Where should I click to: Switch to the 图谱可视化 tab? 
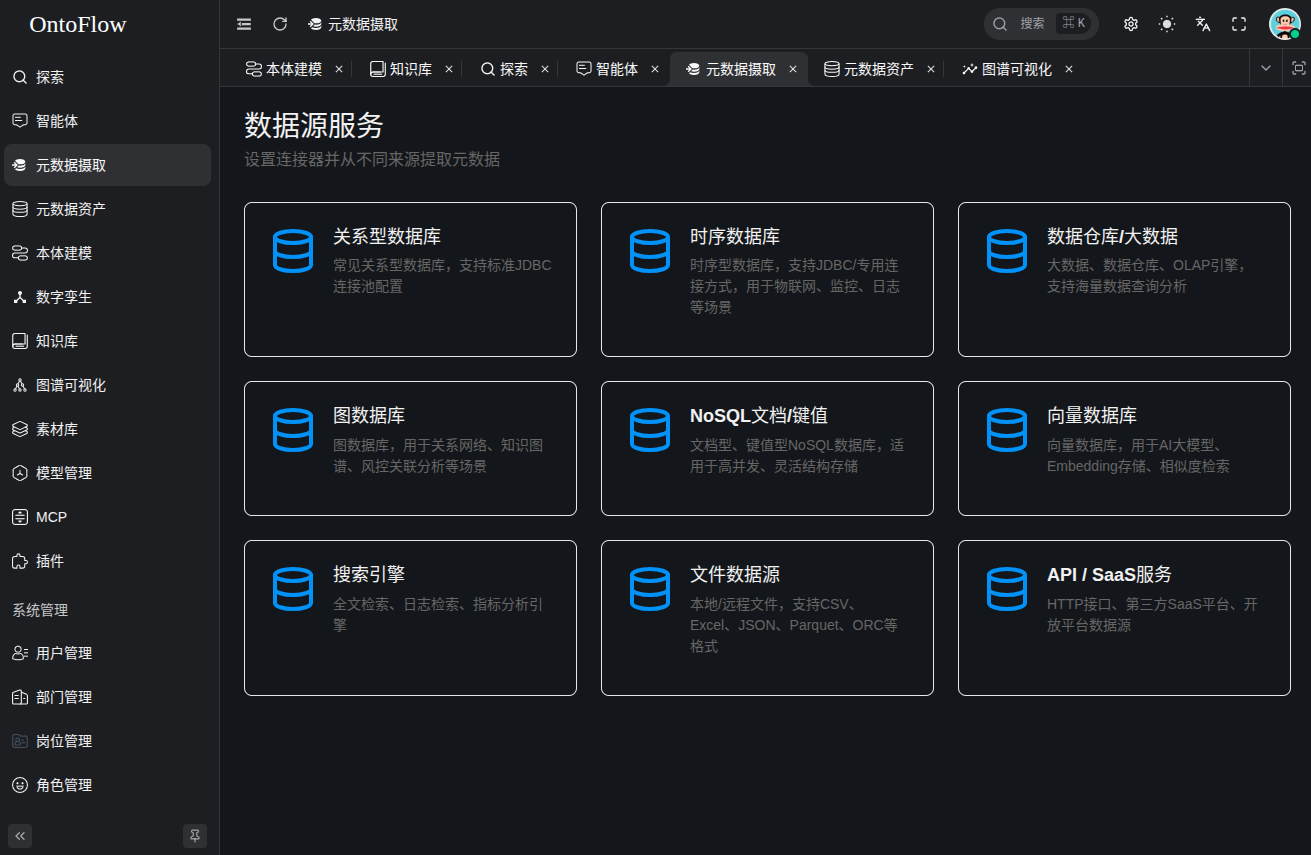pos(1007,69)
